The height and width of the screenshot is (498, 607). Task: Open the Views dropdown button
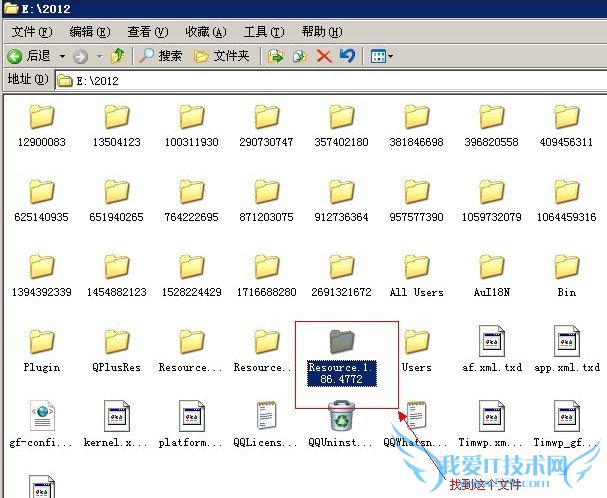point(381,56)
